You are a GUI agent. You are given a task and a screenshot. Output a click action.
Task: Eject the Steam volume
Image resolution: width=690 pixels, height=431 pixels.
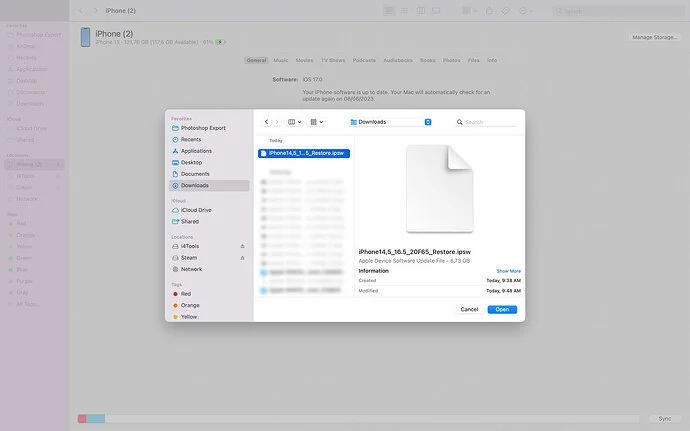point(242,258)
